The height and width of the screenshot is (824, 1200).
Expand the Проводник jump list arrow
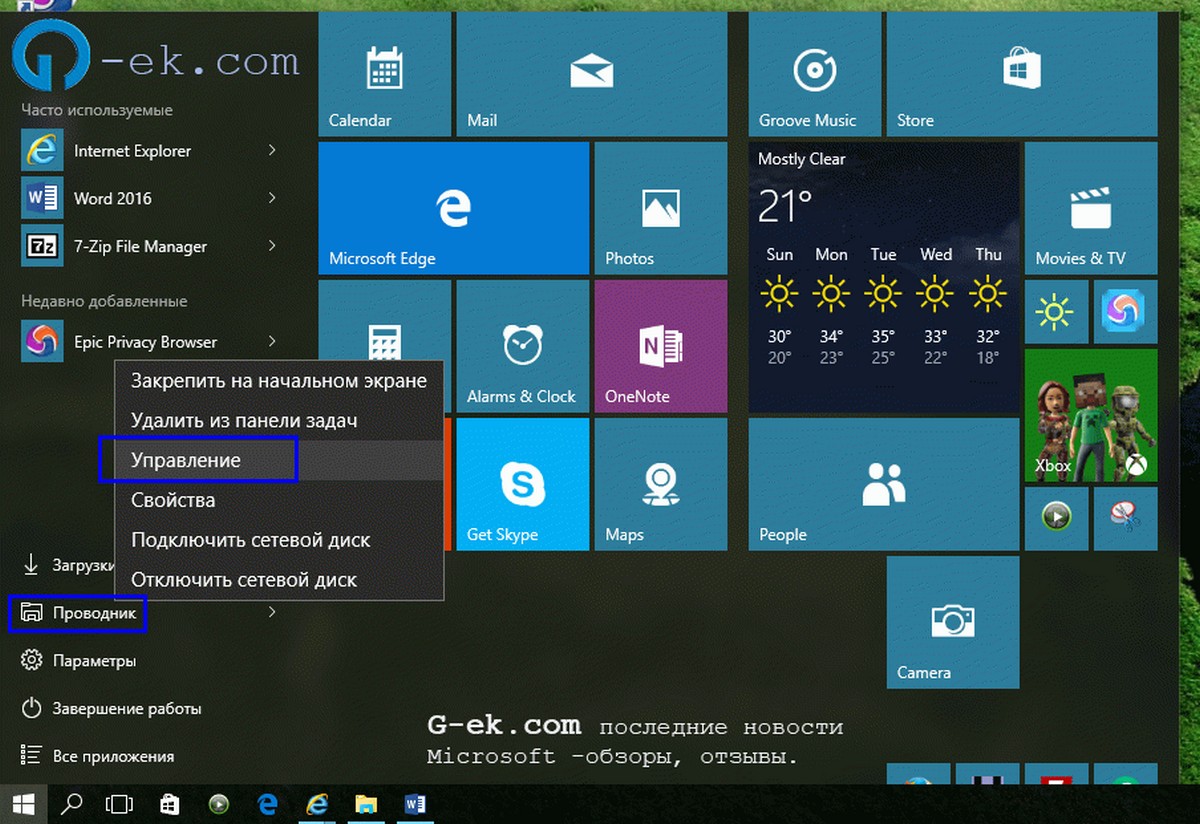272,613
